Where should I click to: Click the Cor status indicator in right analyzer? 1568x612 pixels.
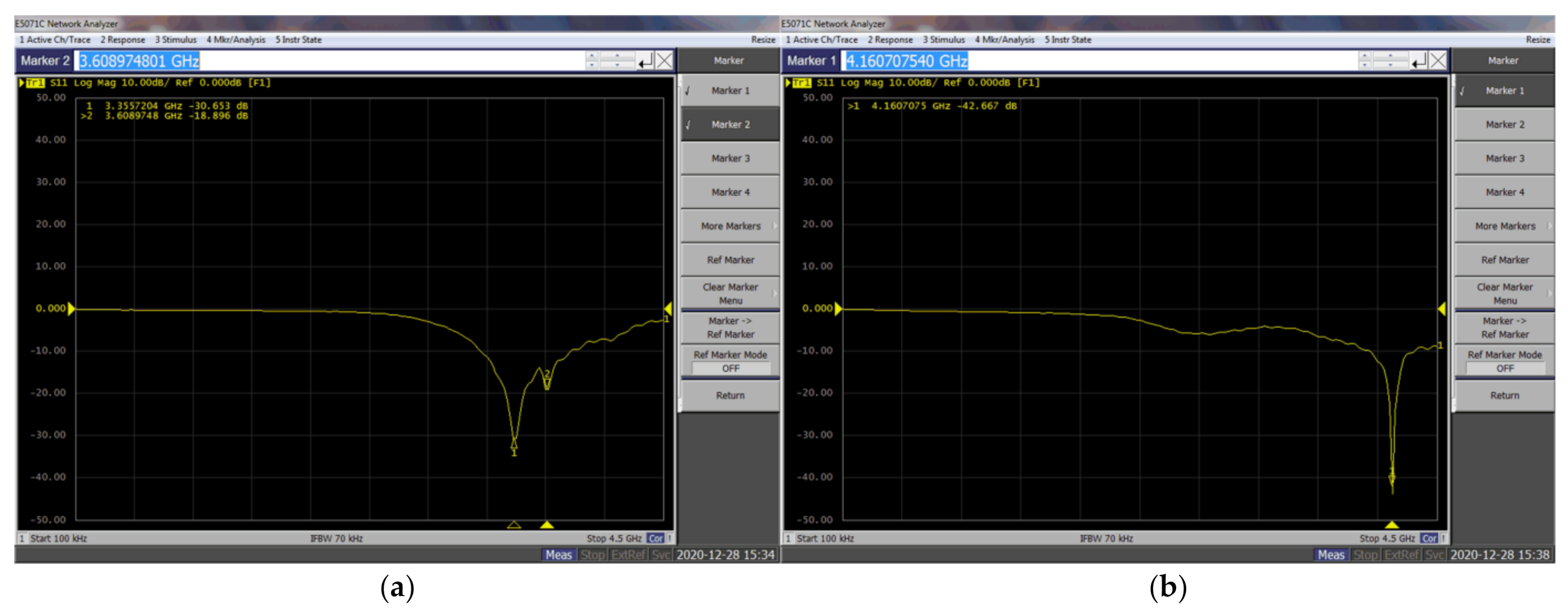point(1429,538)
